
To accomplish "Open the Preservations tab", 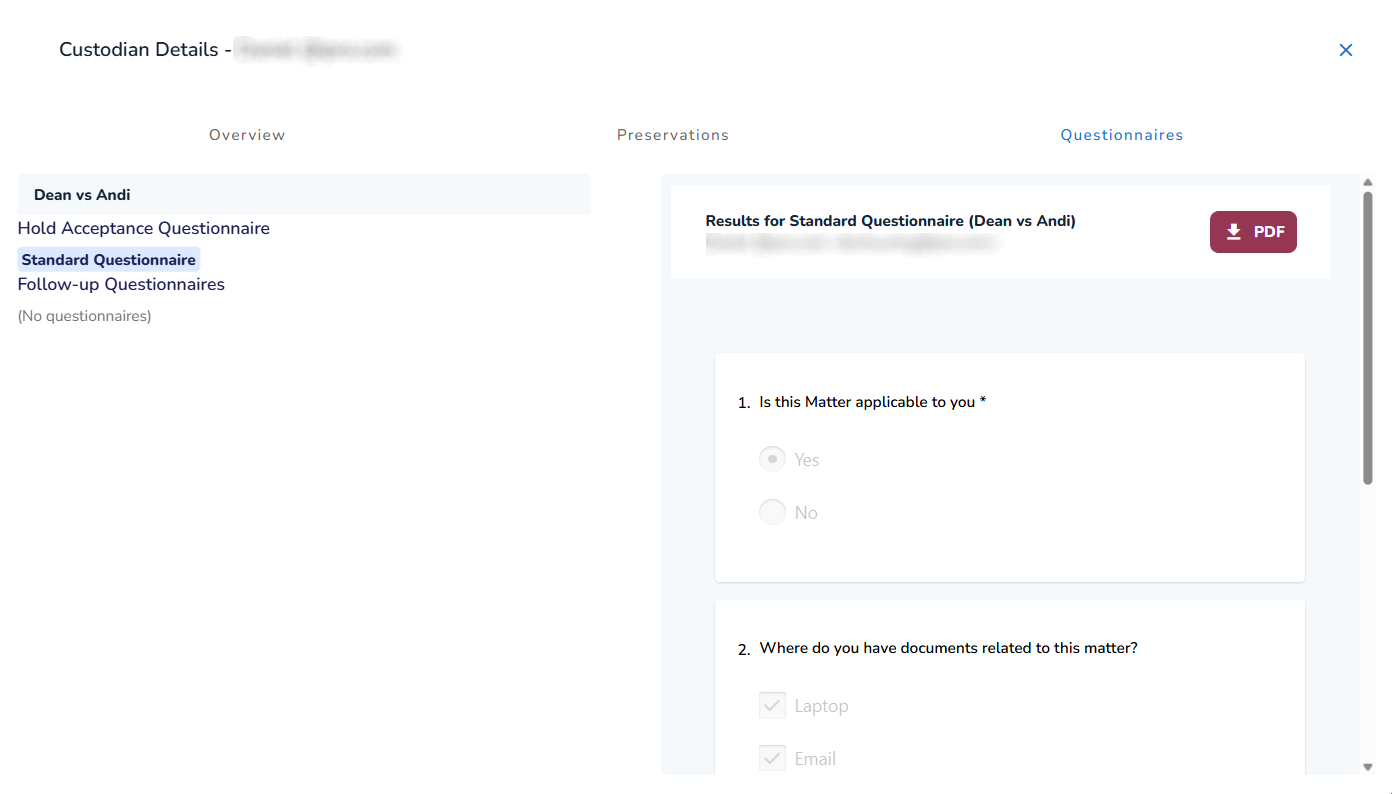I will (x=672, y=135).
